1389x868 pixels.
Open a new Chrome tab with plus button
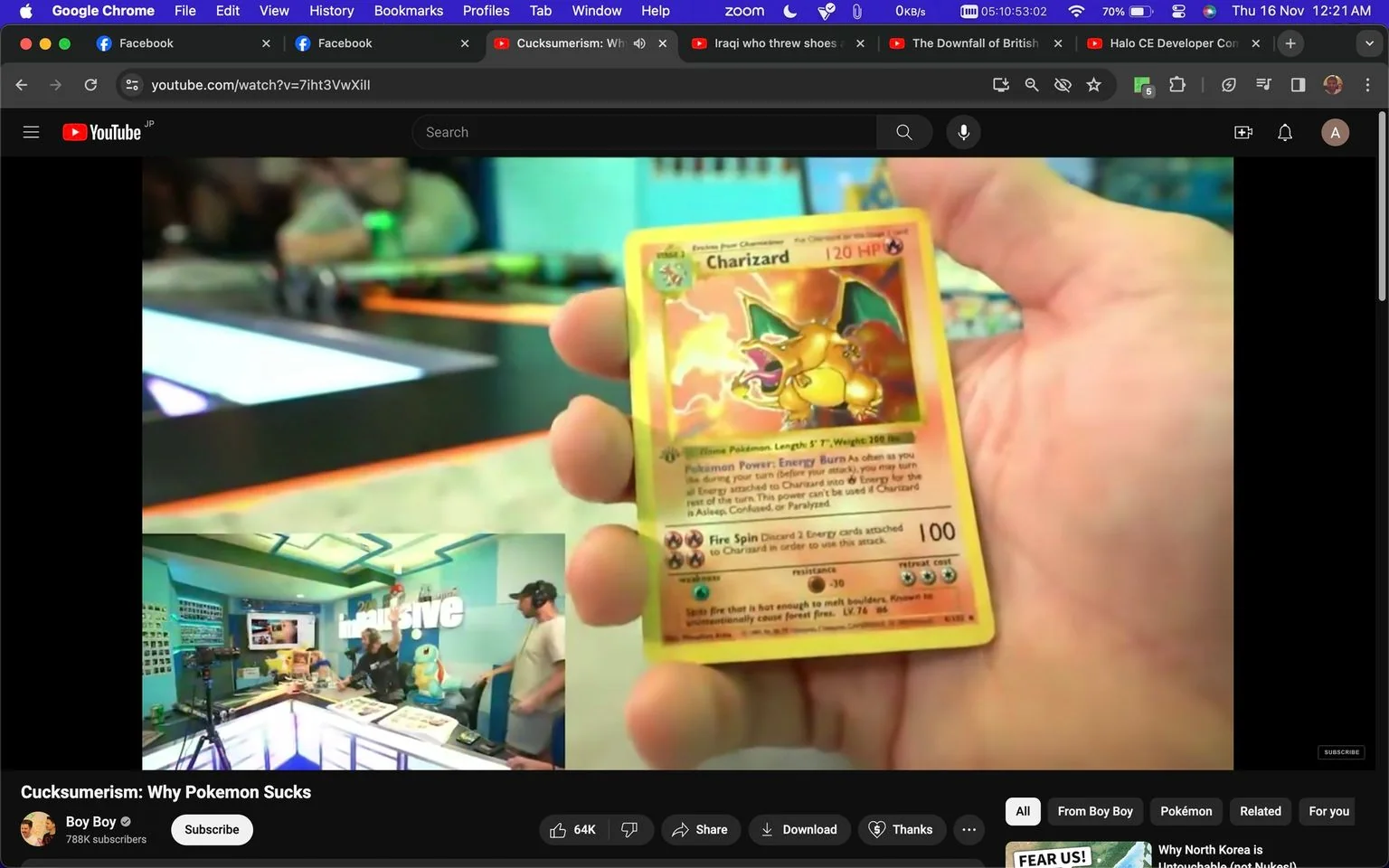[1290, 43]
